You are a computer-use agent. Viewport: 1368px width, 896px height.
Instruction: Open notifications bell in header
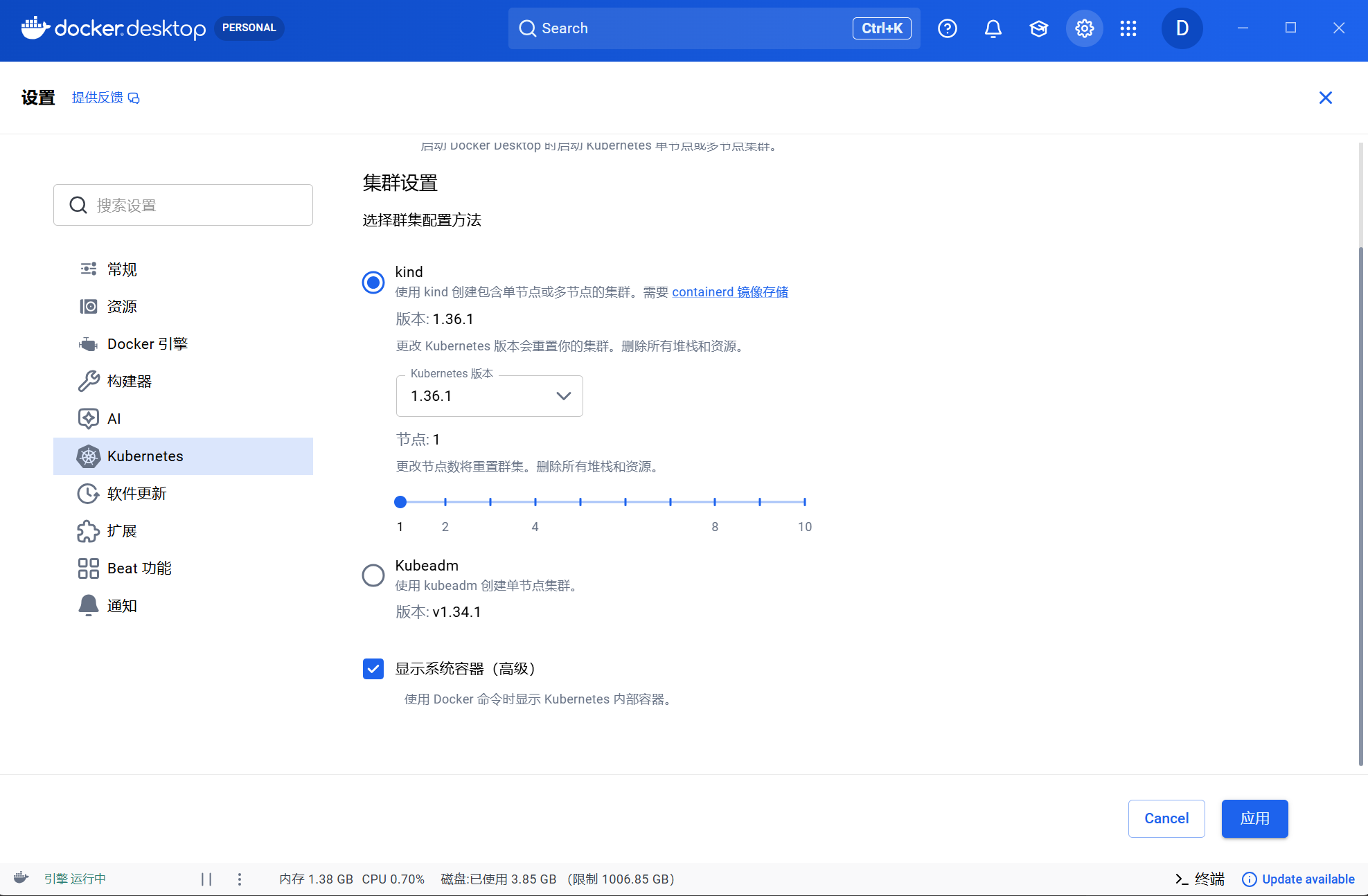(x=993, y=28)
